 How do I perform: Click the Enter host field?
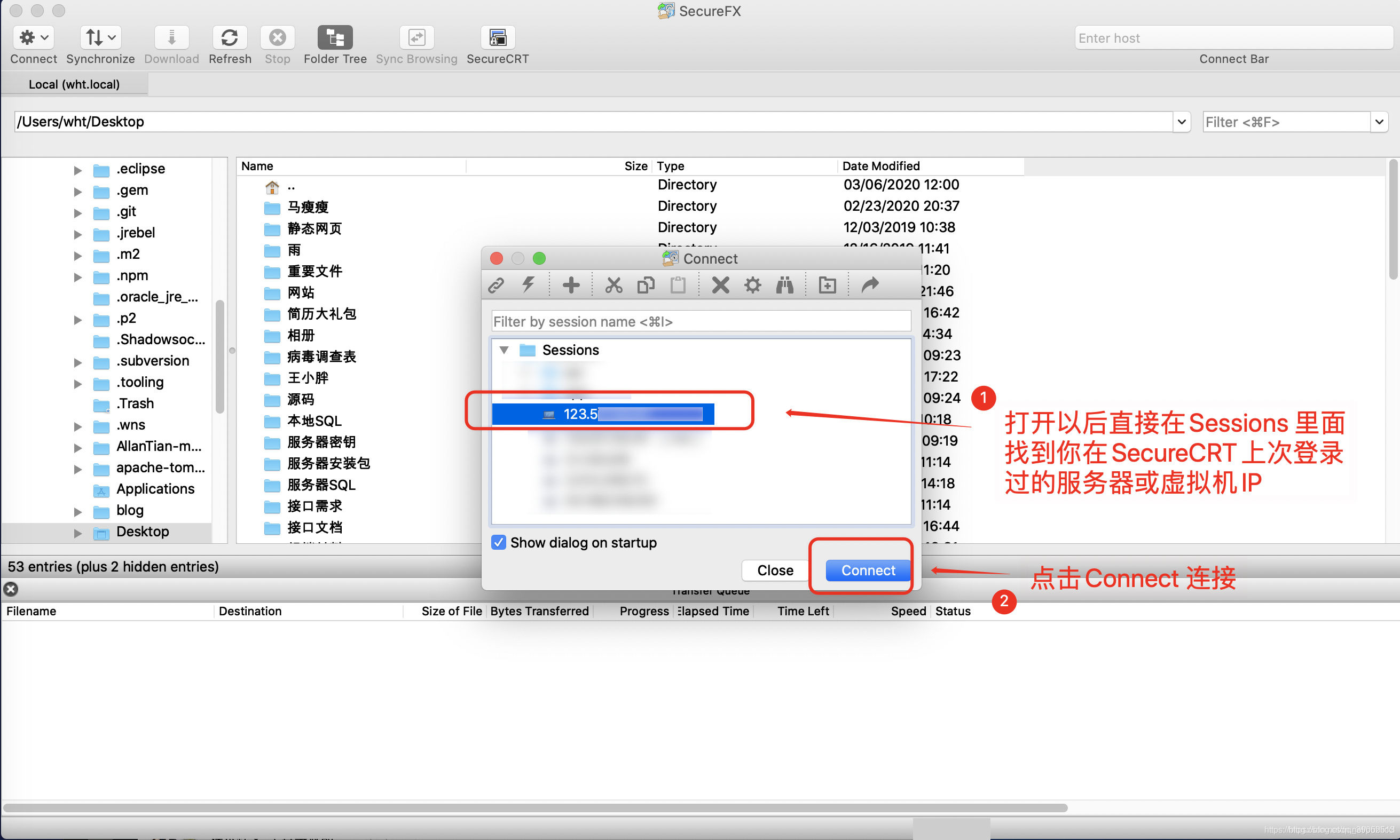(1233, 38)
